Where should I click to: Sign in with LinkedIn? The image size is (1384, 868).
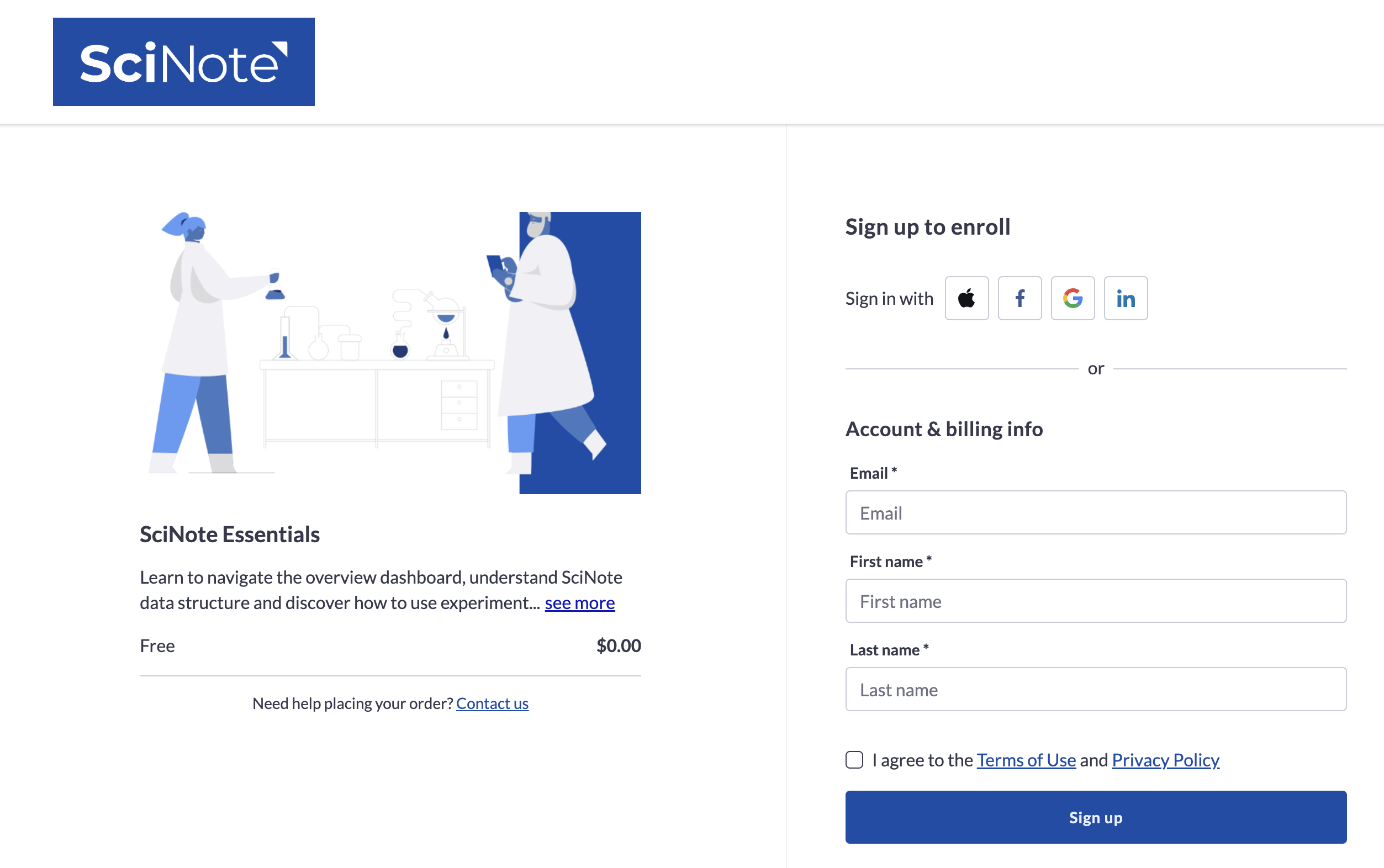(x=1126, y=299)
